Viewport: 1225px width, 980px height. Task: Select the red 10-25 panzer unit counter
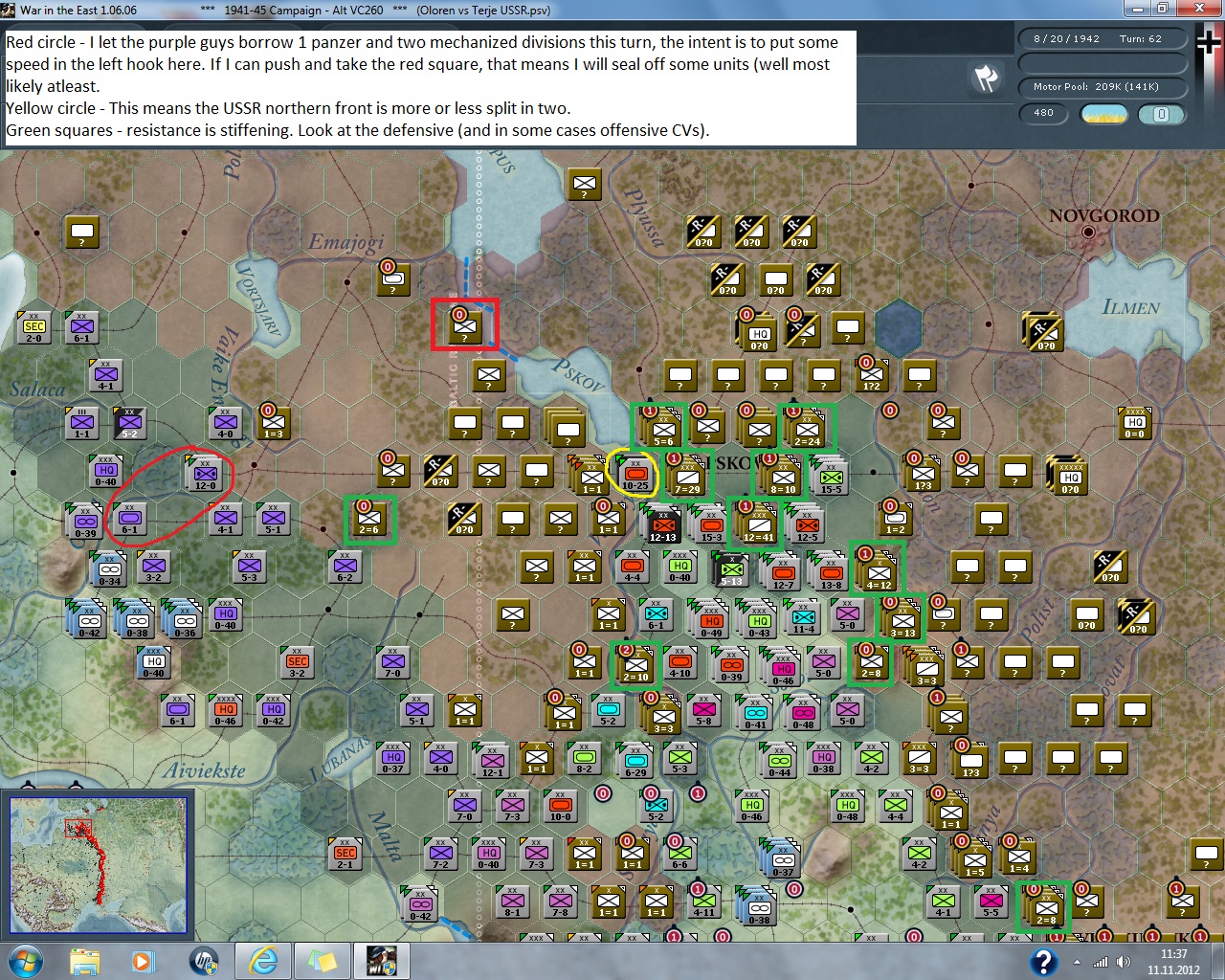point(635,475)
